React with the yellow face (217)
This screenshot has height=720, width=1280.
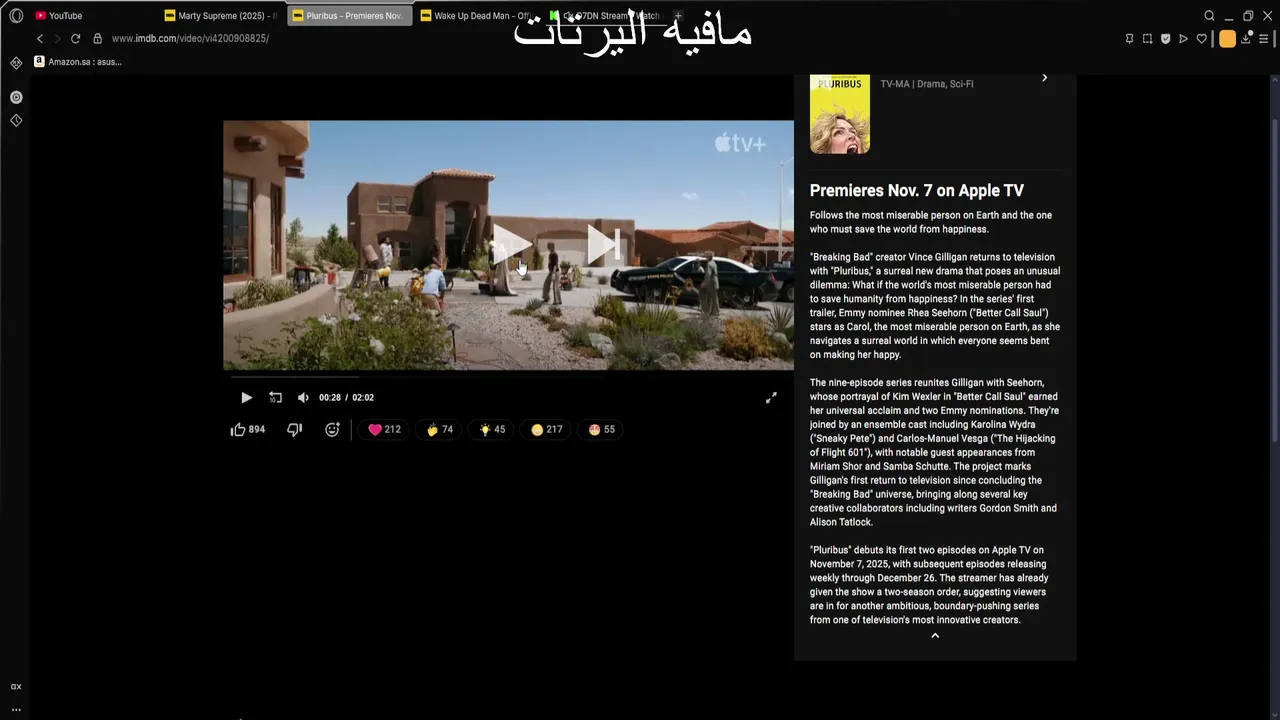click(x=546, y=429)
